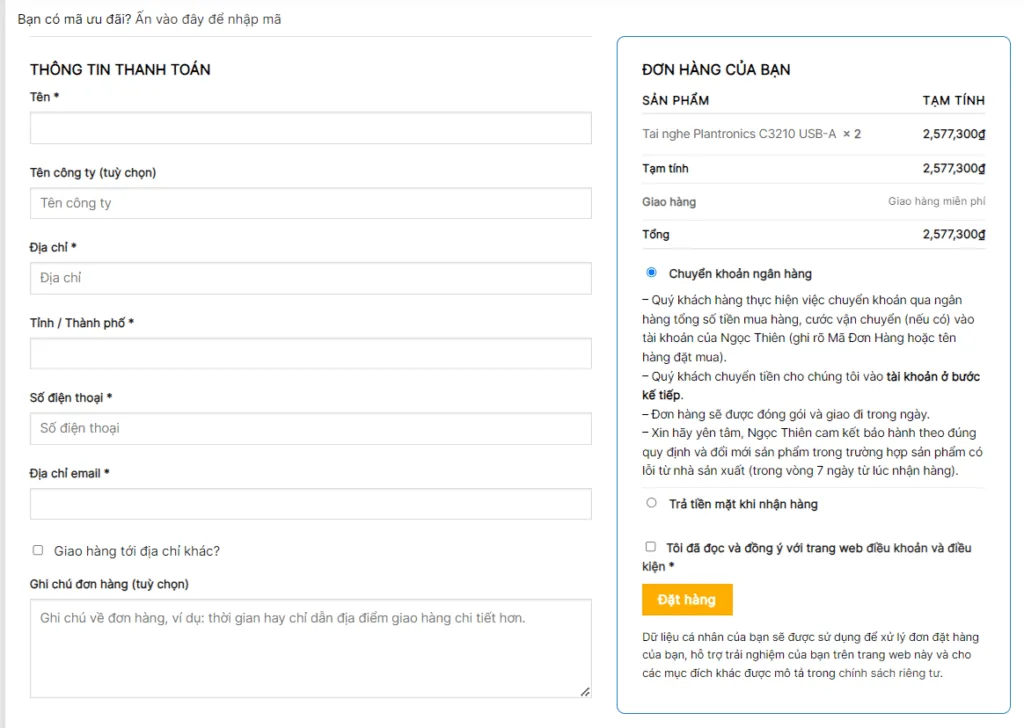Focus the 'Tên' name input field
Viewport: 1024px width, 728px height.
tap(310, 128)
